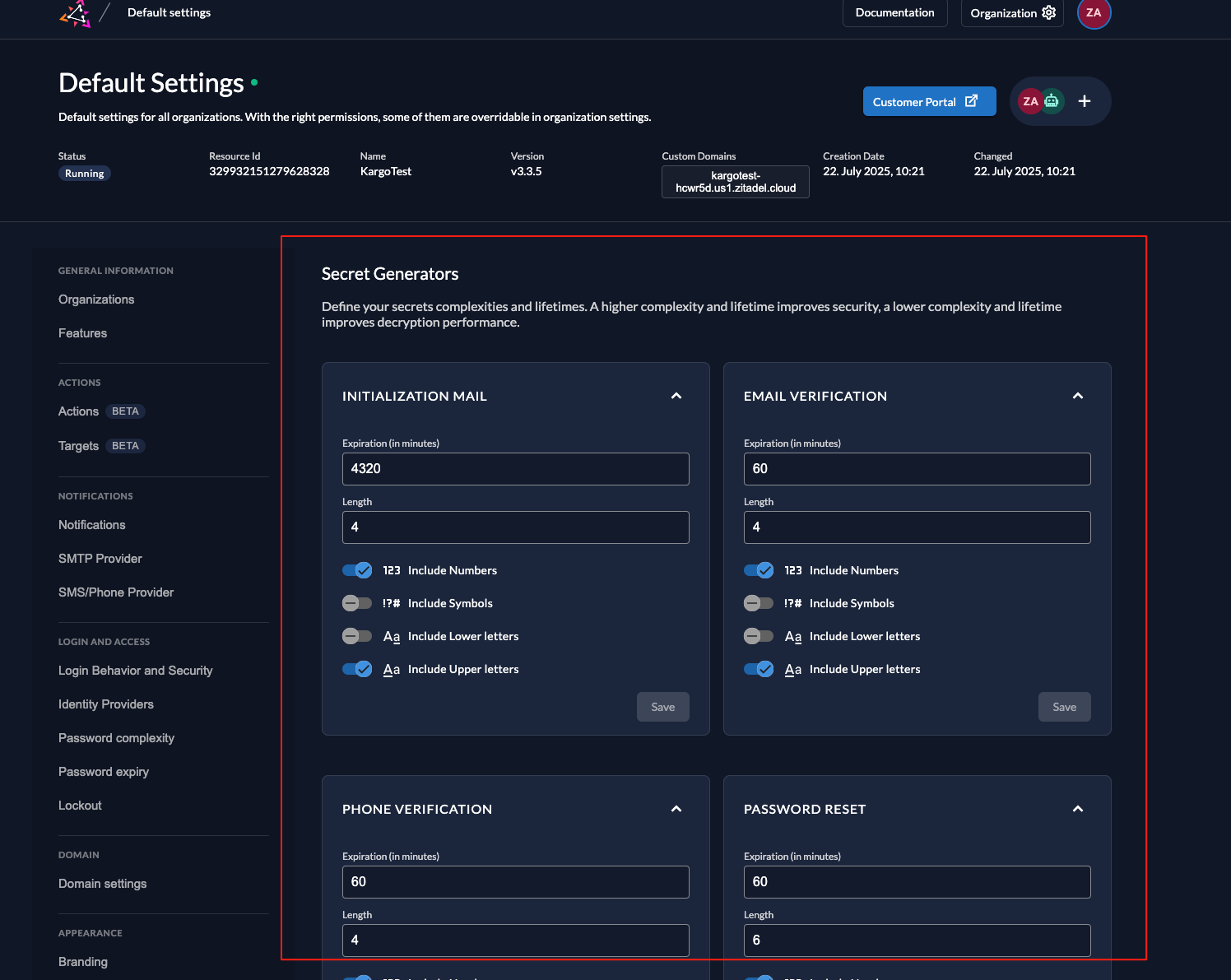Click the lower letters Aa icon in Email Verification
1231x980 pixels.
pos(793,636)
